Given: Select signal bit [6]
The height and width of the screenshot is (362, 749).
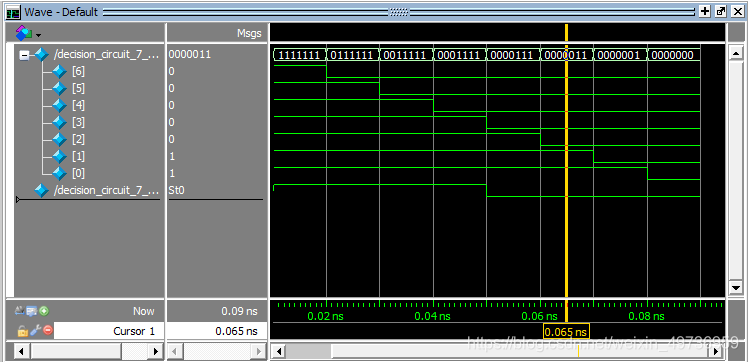Looking at the screenshot, I should pyautogui.click(x=78, y=72).
